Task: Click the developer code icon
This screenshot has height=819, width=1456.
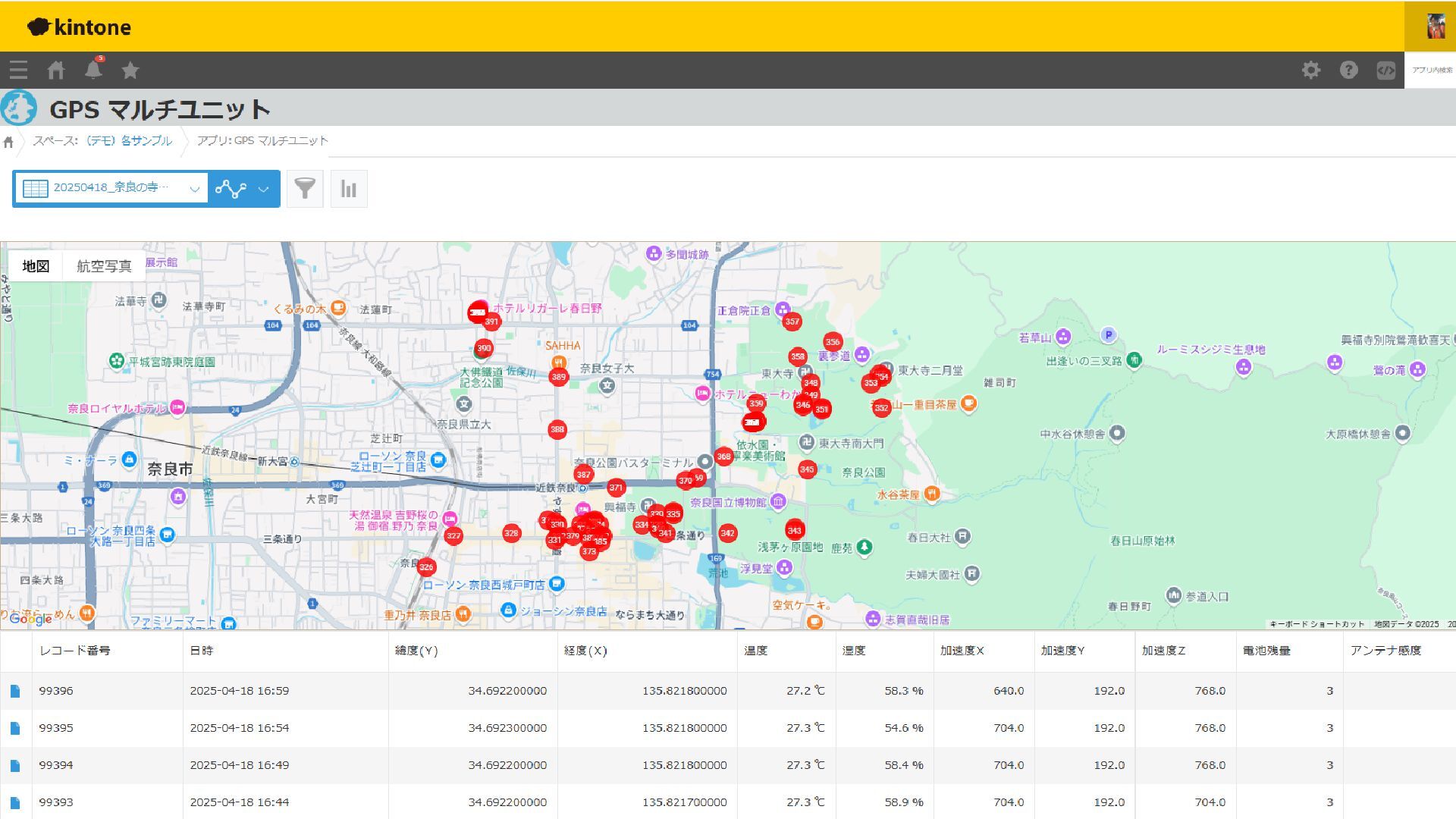Action: [x=1385, y=71]
